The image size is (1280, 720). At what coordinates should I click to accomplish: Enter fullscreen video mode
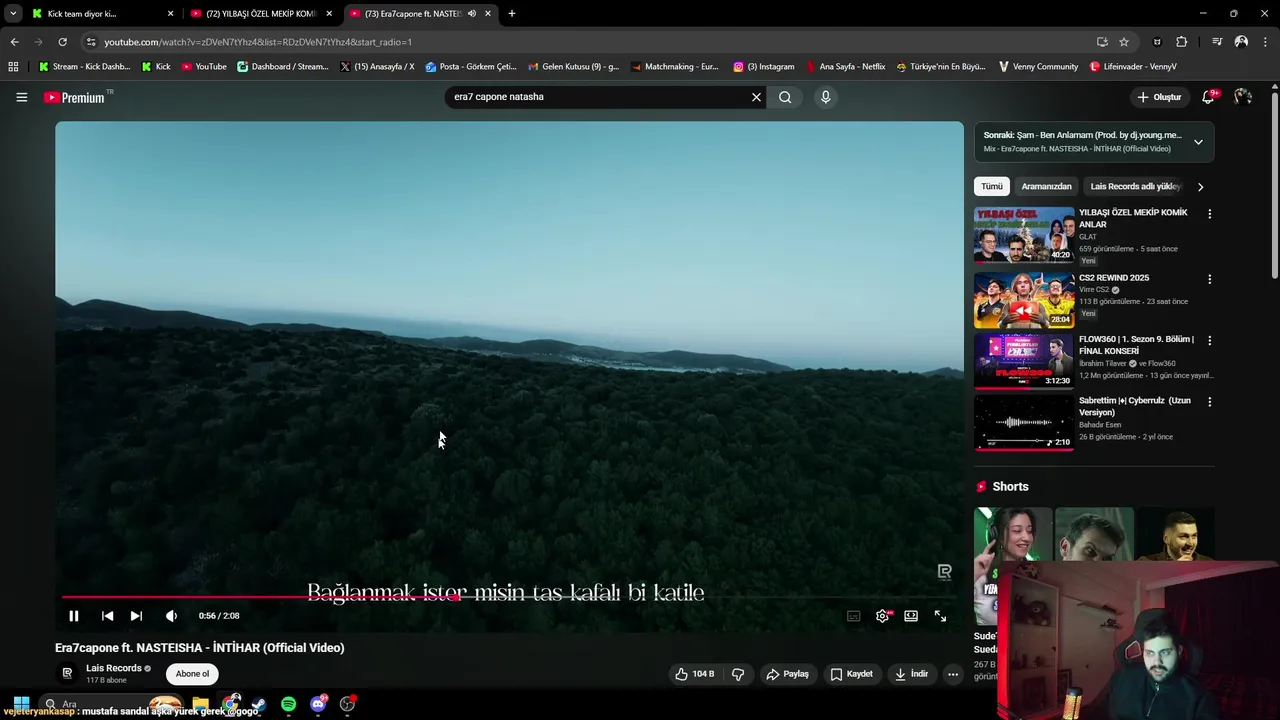940,616
